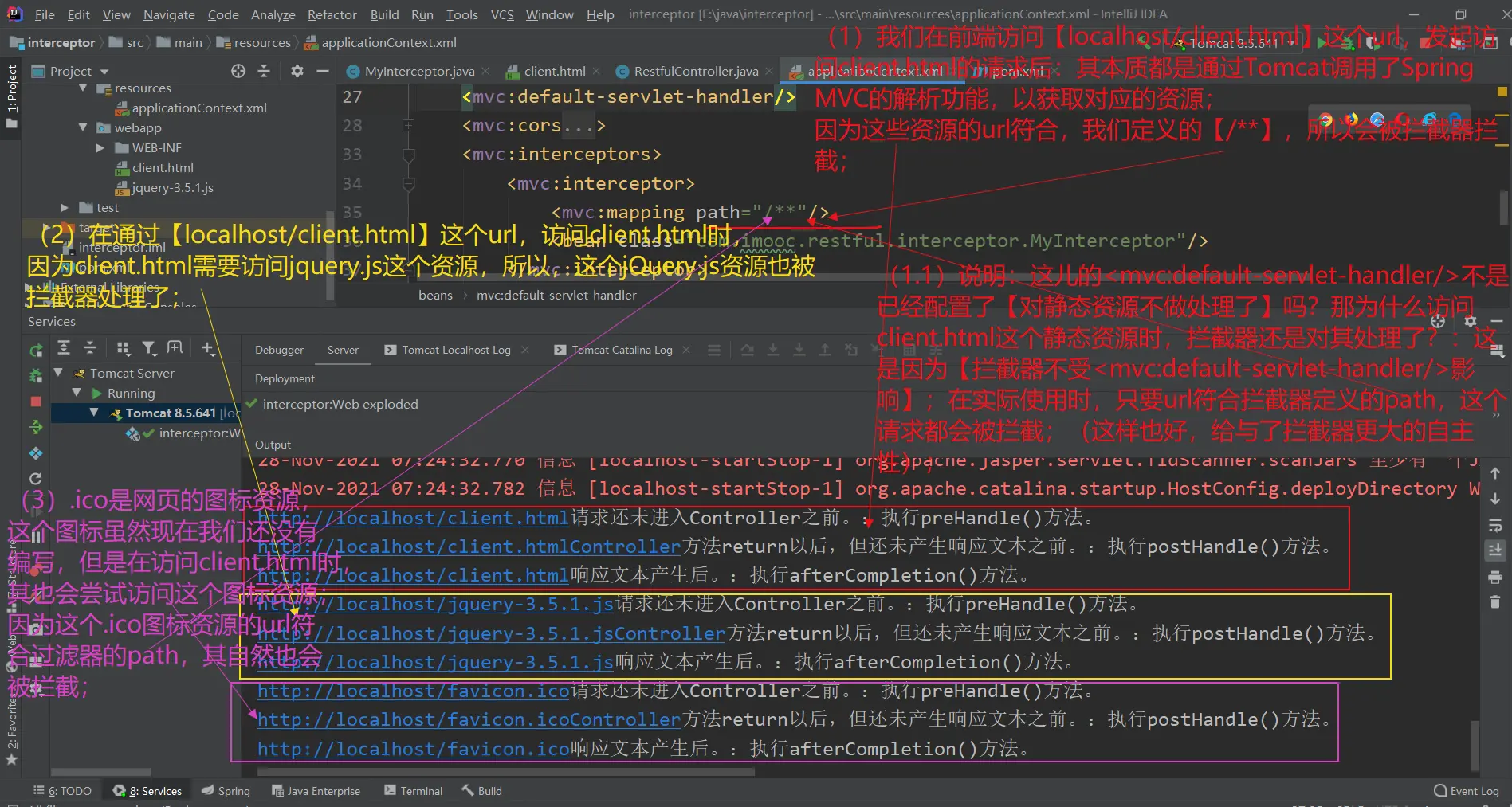Stop the running Tomcat server
The image size is (1512, 807).
(36, 402)
